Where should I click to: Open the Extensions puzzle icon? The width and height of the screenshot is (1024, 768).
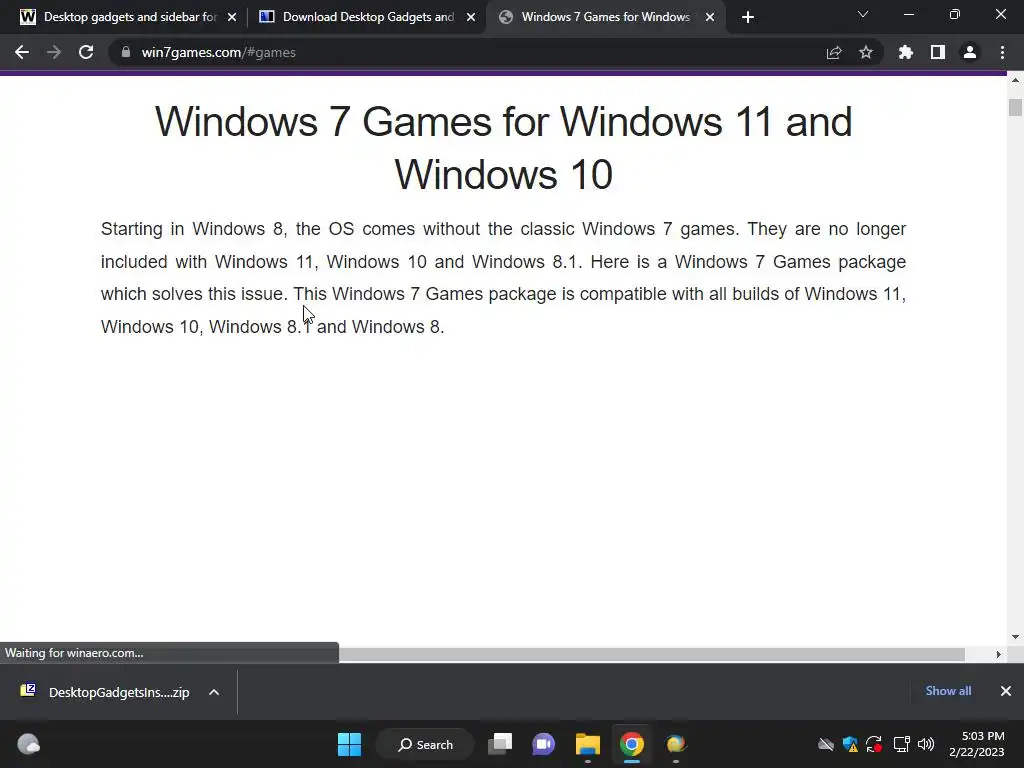point(906,52)
